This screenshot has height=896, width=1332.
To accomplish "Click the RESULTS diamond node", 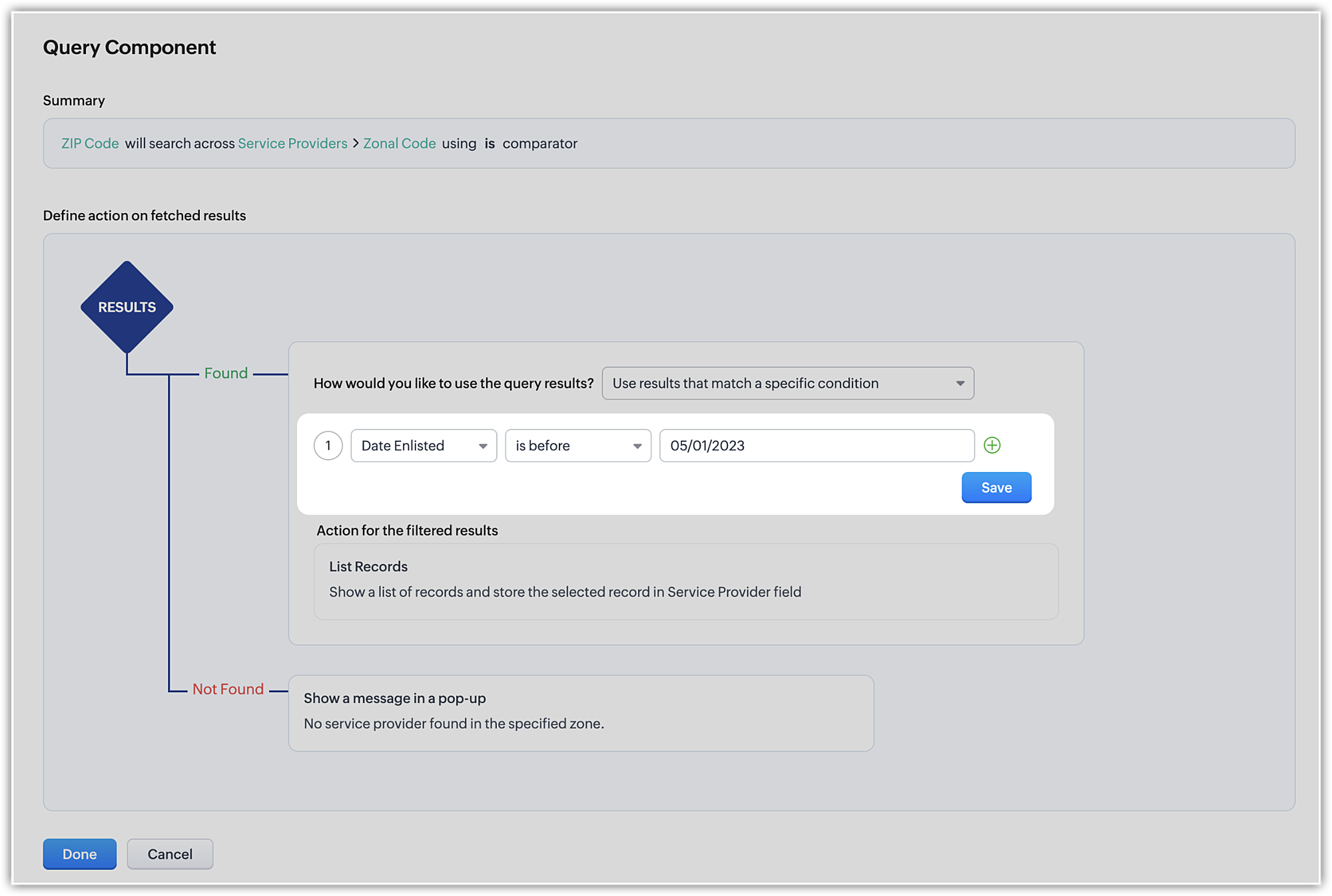I will click(x=127, y=307).
